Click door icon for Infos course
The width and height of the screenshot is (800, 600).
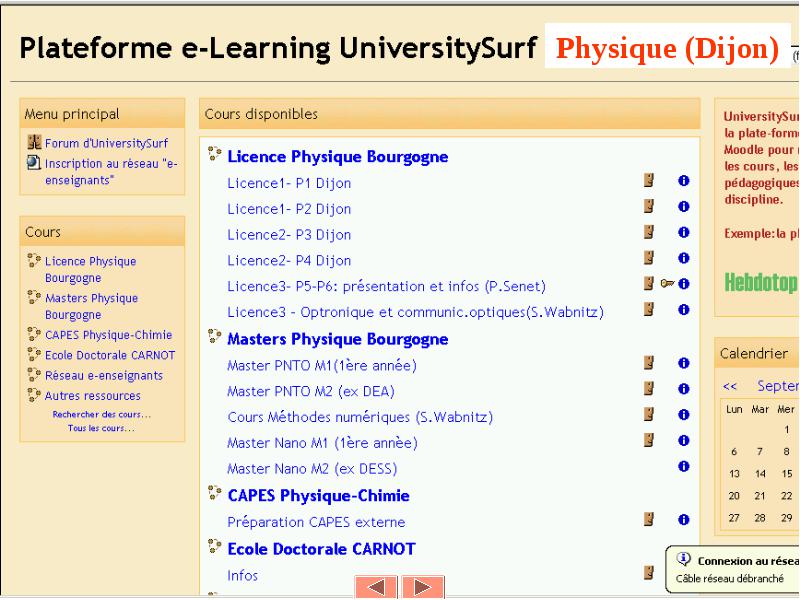pos(649,573)
